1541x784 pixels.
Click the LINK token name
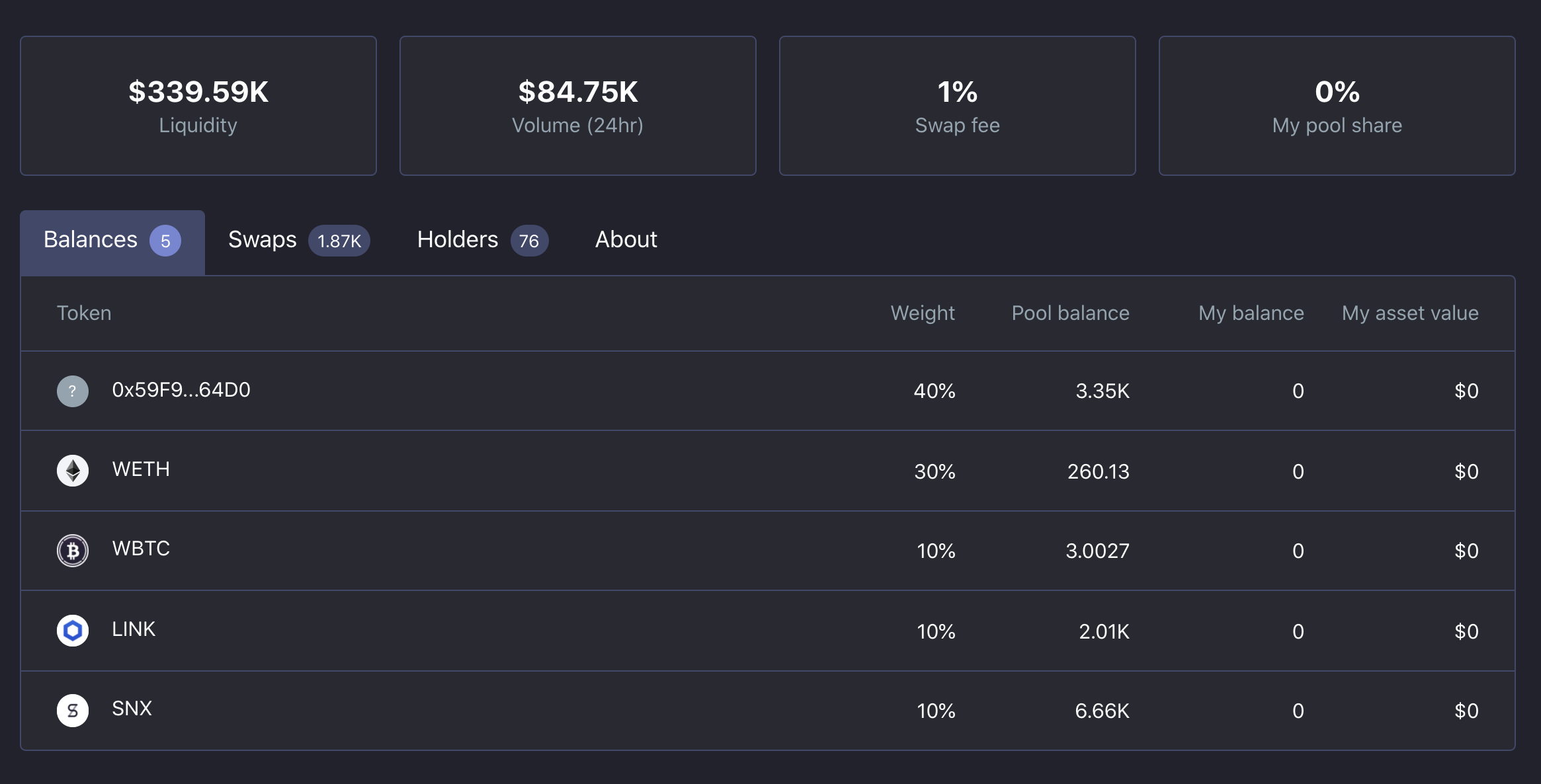tap(134, 629)
